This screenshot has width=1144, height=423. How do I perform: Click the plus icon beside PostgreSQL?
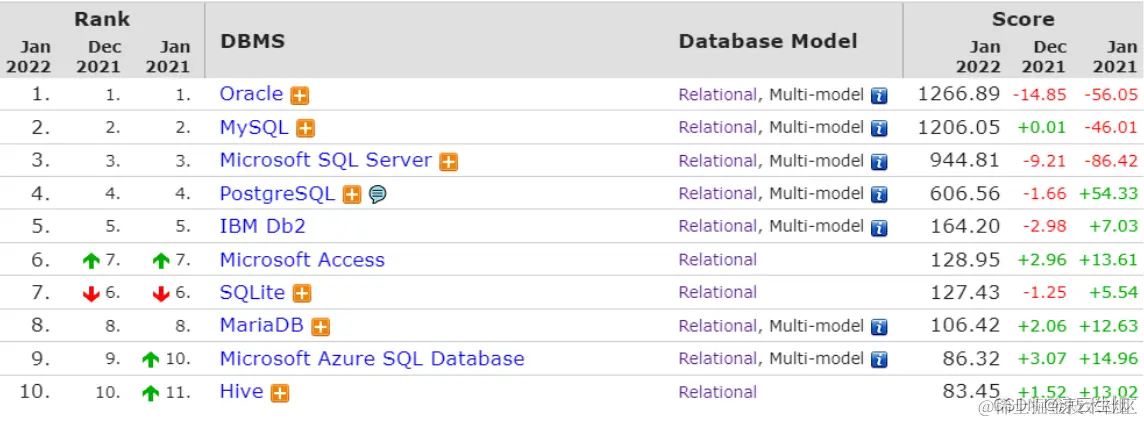point(352,195)
